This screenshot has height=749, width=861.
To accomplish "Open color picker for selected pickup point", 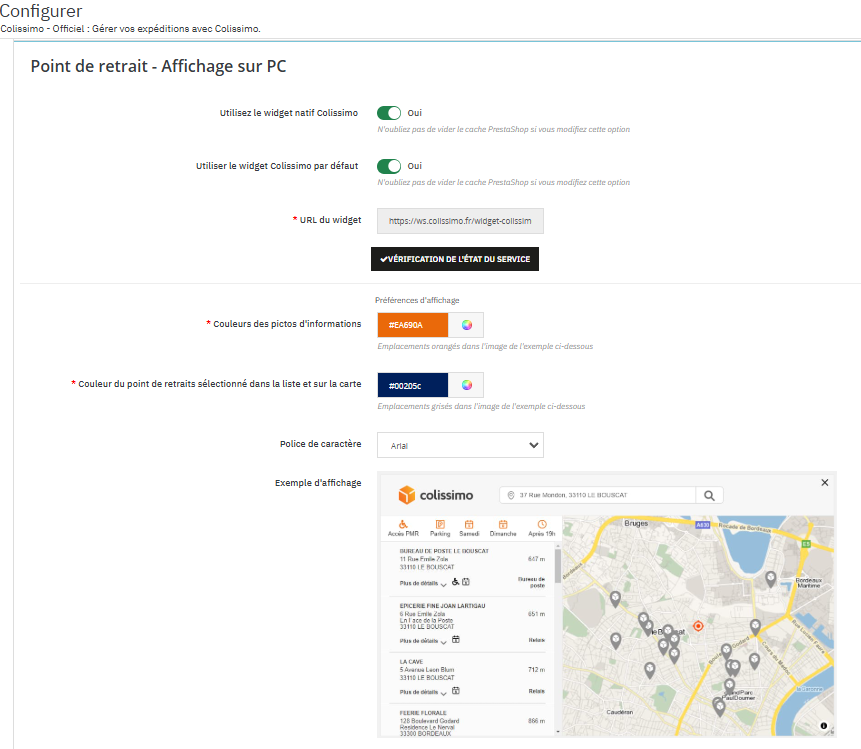I will pyautogui.click(x=466, y=385).
